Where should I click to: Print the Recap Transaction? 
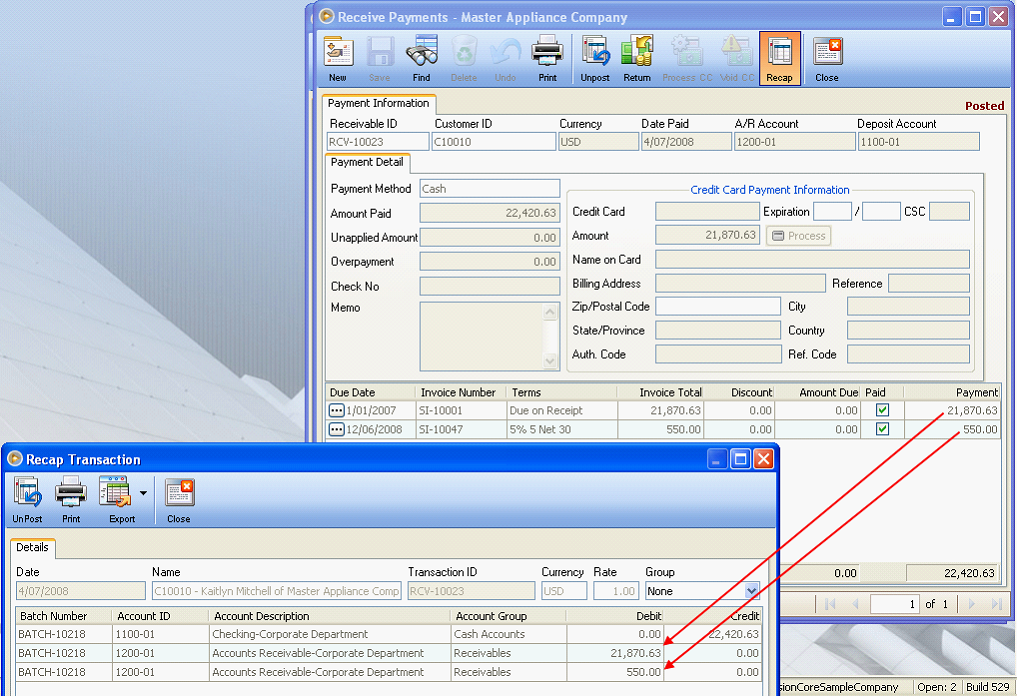pos(71,500)
